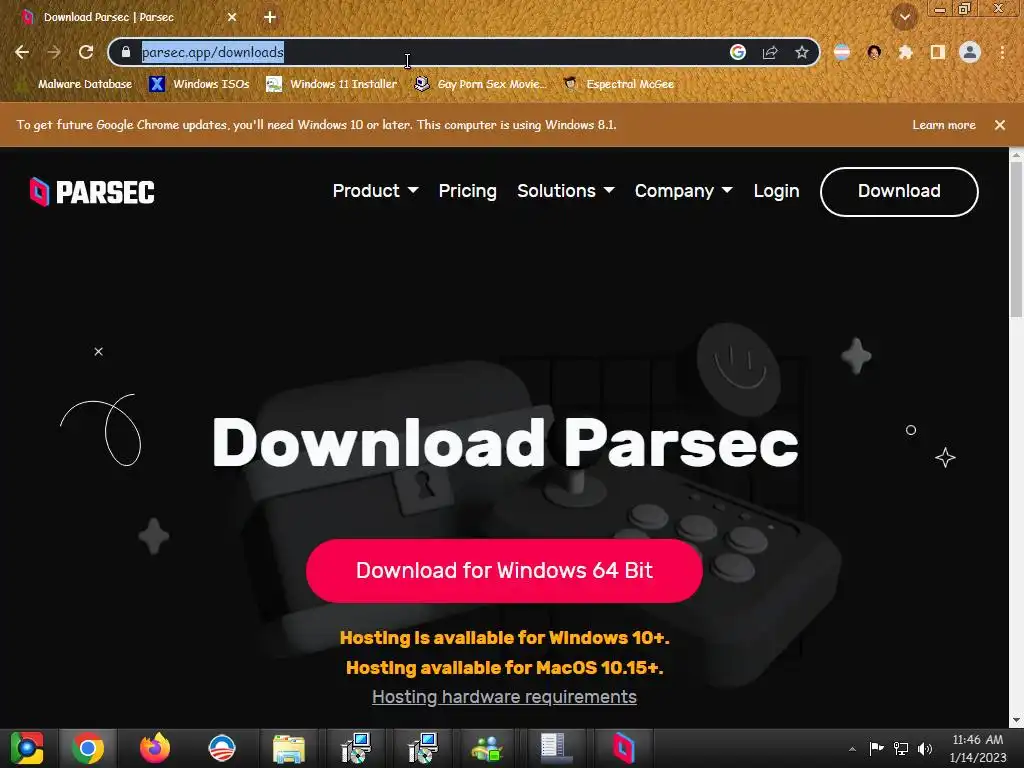1024x768 pixels.
Task: View site info via the padlock icon
Action: click(126, 52)
